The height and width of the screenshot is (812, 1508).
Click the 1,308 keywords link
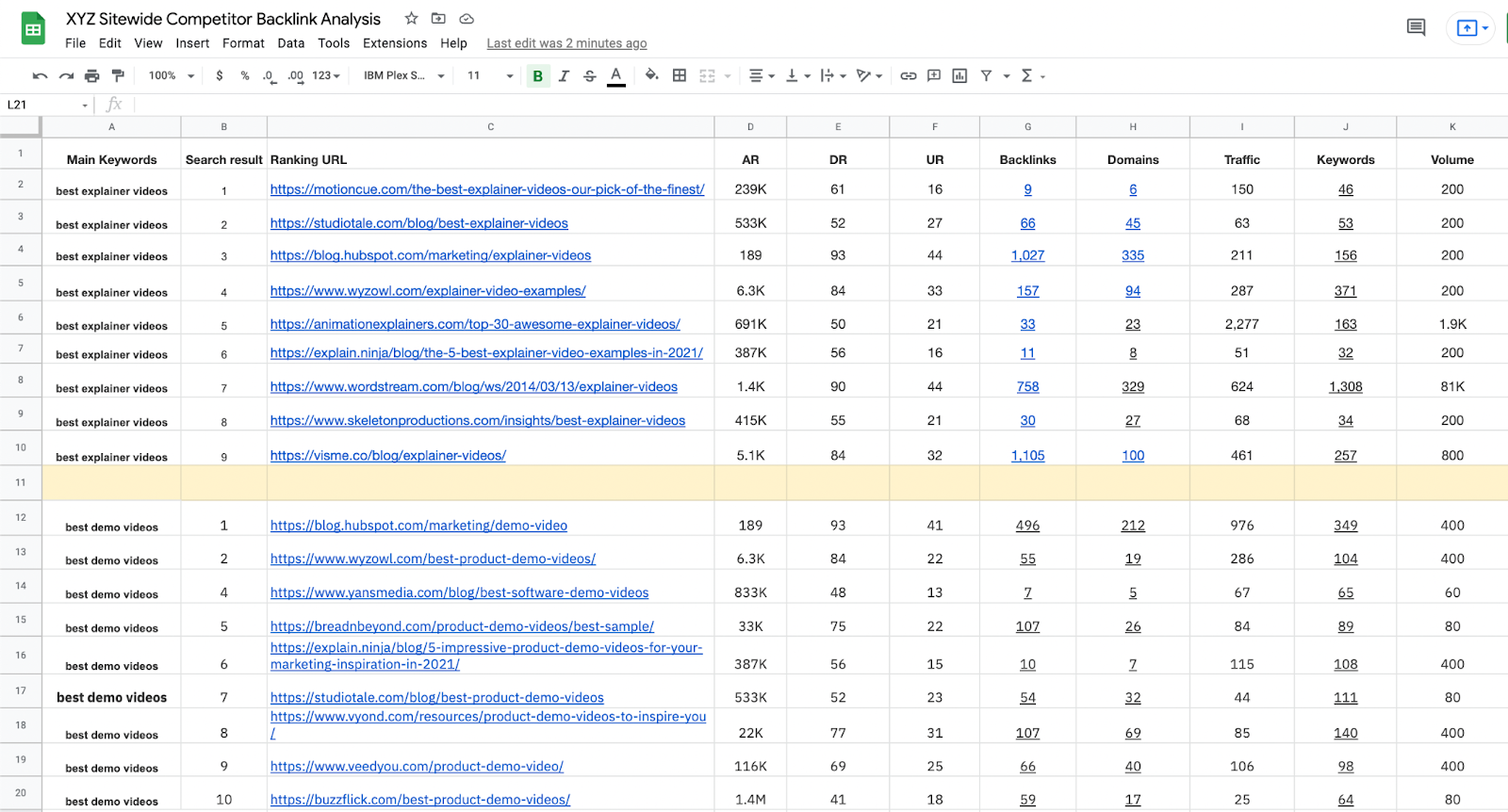tap(1346, 386)
